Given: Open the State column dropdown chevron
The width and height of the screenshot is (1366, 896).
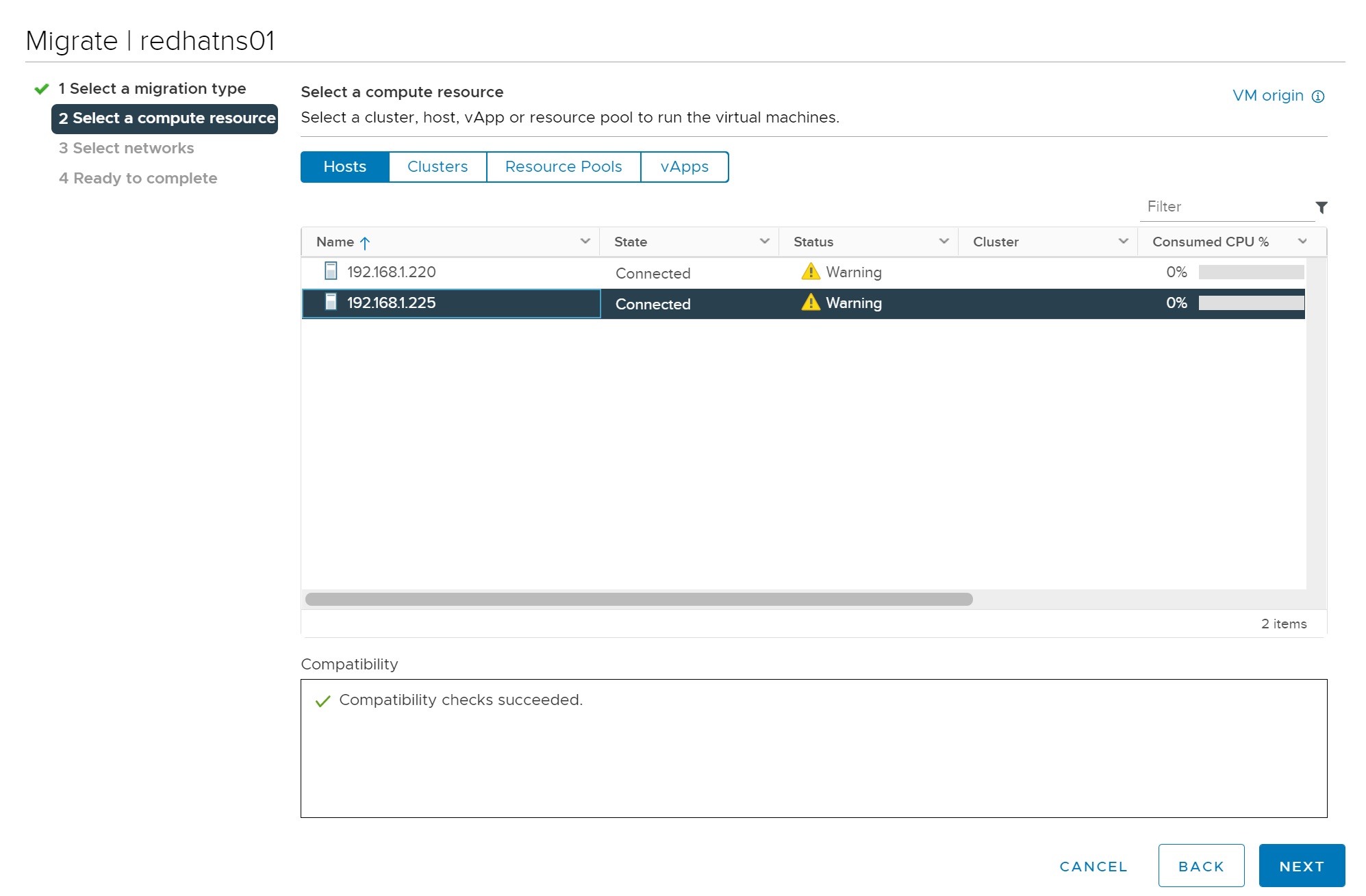Looking at the screenshot, I should (x=764, y=241).
